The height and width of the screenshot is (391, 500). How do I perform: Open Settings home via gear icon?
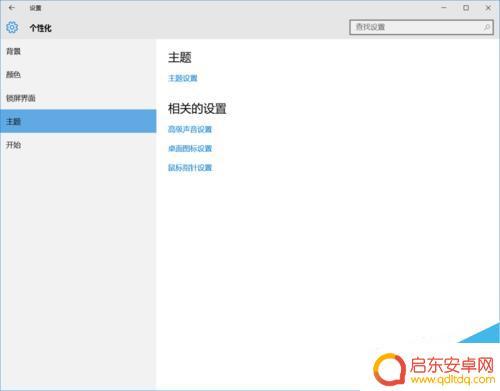(12, 27)
